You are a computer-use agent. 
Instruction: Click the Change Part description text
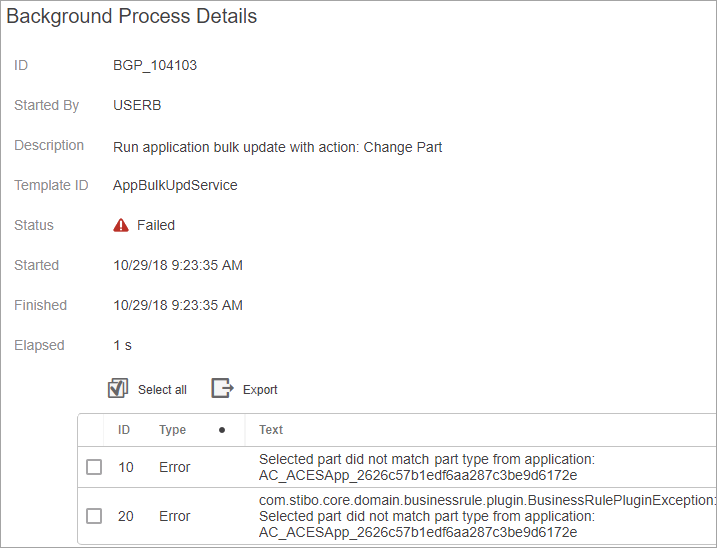[402, 147]
